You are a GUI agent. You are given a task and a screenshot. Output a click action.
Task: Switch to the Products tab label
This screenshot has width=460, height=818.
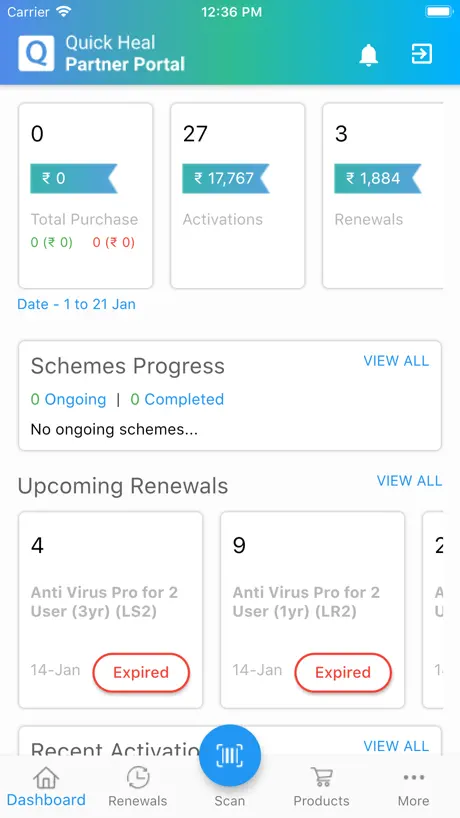(321, 801)
